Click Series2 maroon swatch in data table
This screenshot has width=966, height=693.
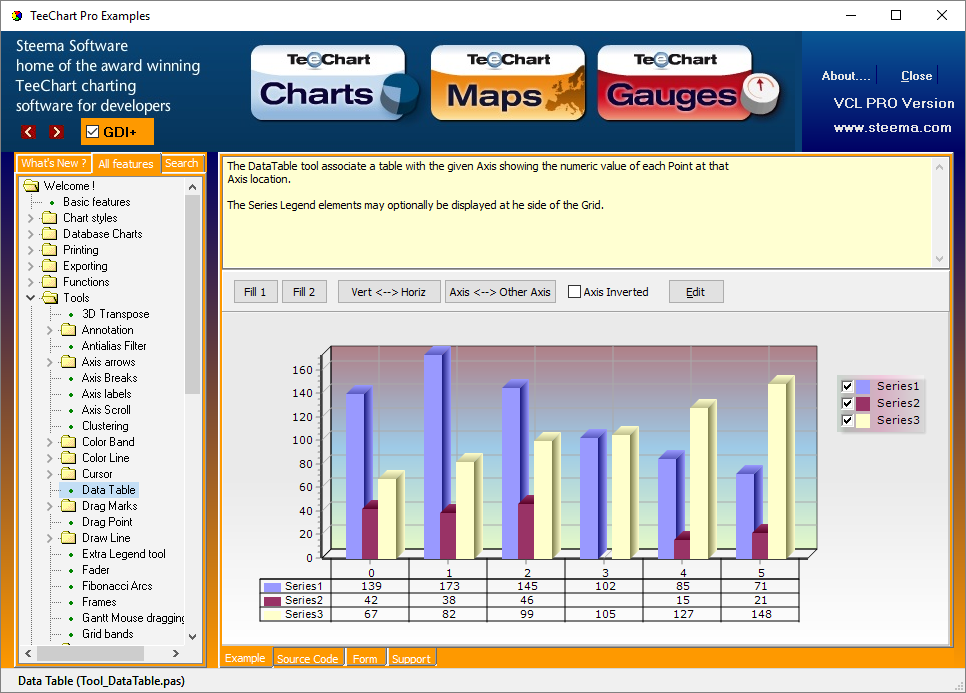pos(272,601)
